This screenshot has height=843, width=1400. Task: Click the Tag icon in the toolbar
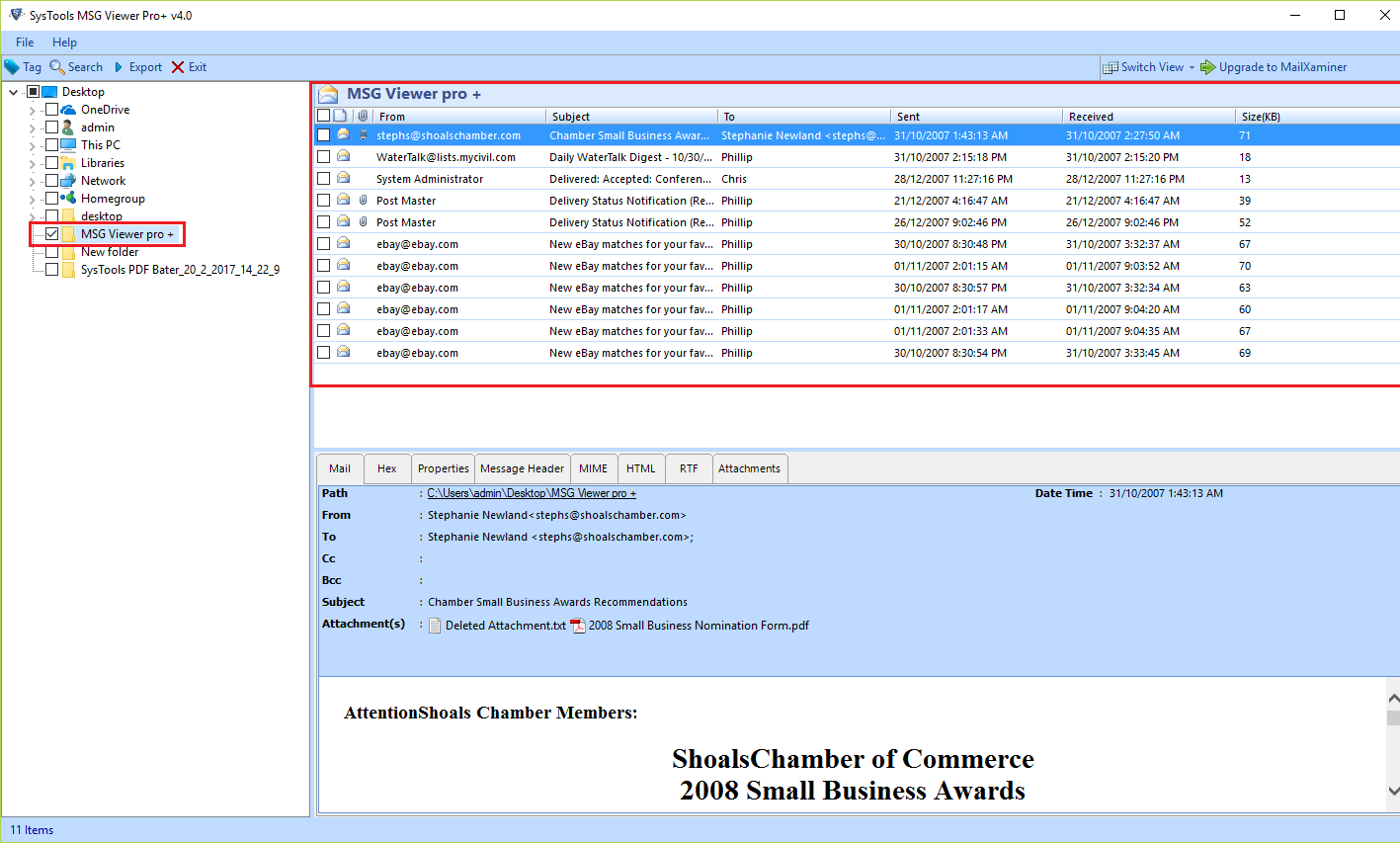pos(11,67)
